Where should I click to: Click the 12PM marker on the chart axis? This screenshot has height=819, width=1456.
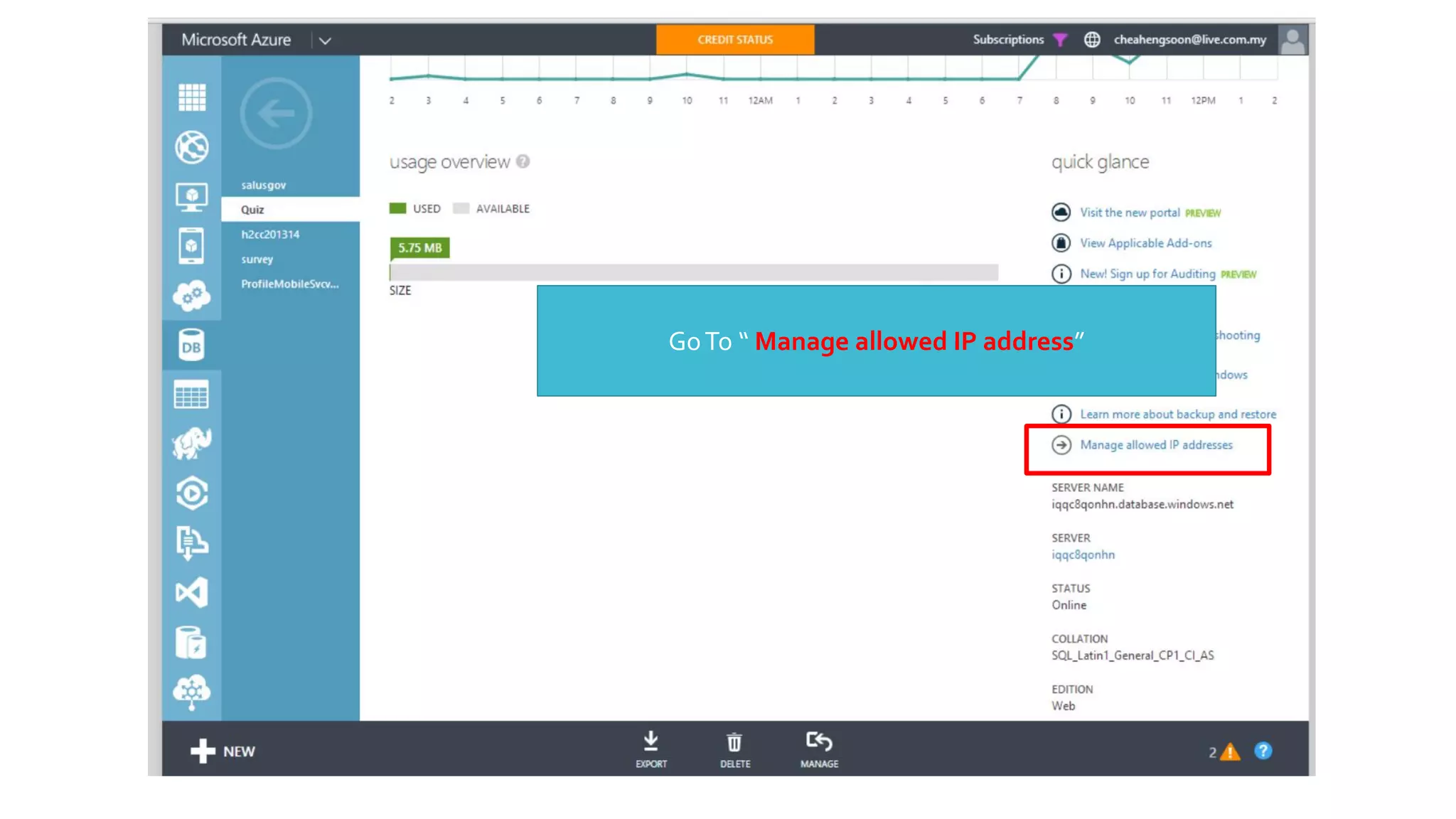pyautogui.click(x=1203, y=101)
